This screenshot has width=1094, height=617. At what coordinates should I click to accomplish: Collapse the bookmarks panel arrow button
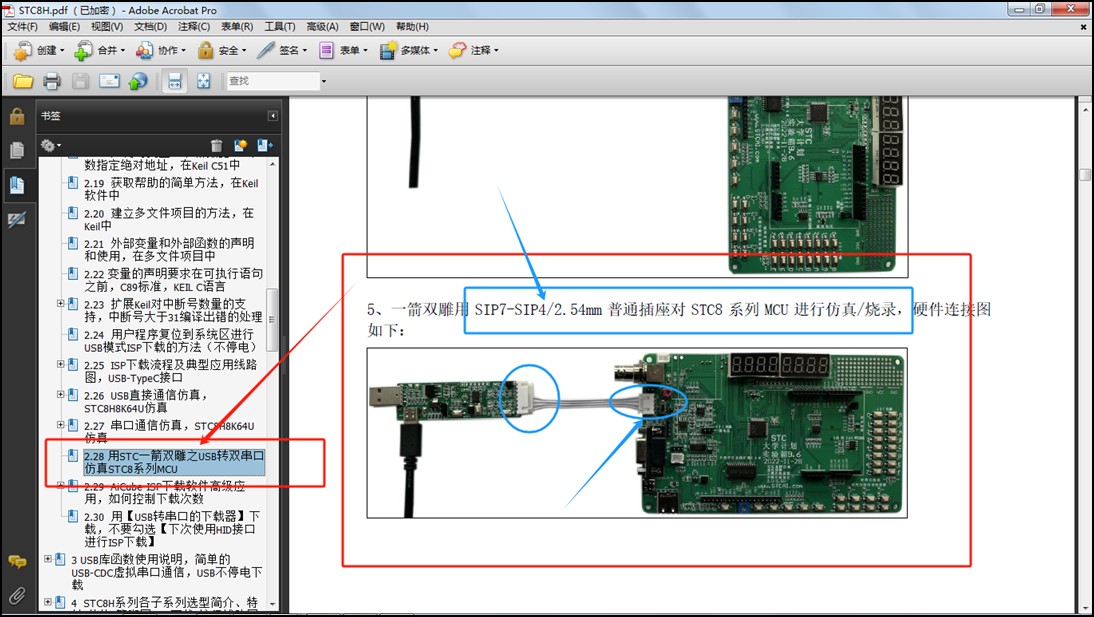[273, 116]
